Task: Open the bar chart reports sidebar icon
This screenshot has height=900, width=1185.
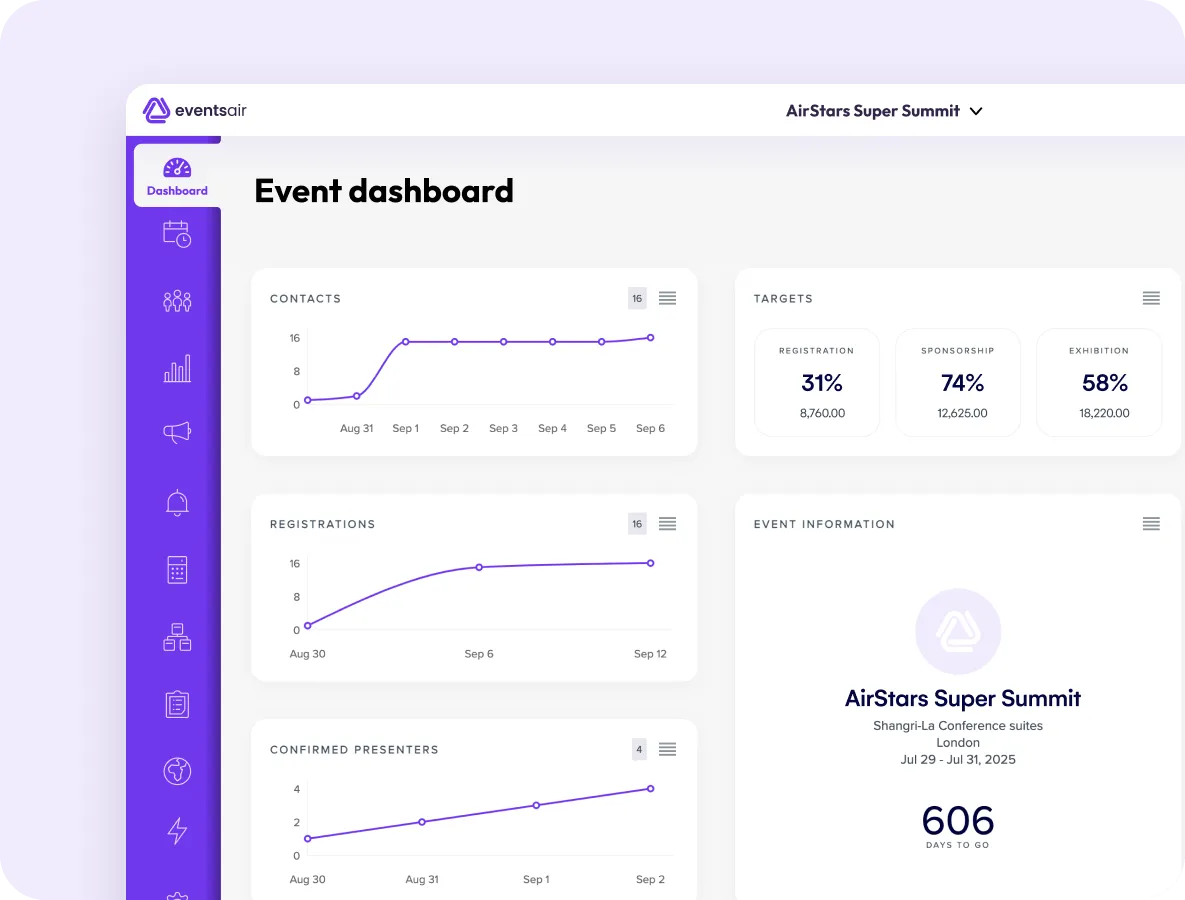Action: coord(177,369)
